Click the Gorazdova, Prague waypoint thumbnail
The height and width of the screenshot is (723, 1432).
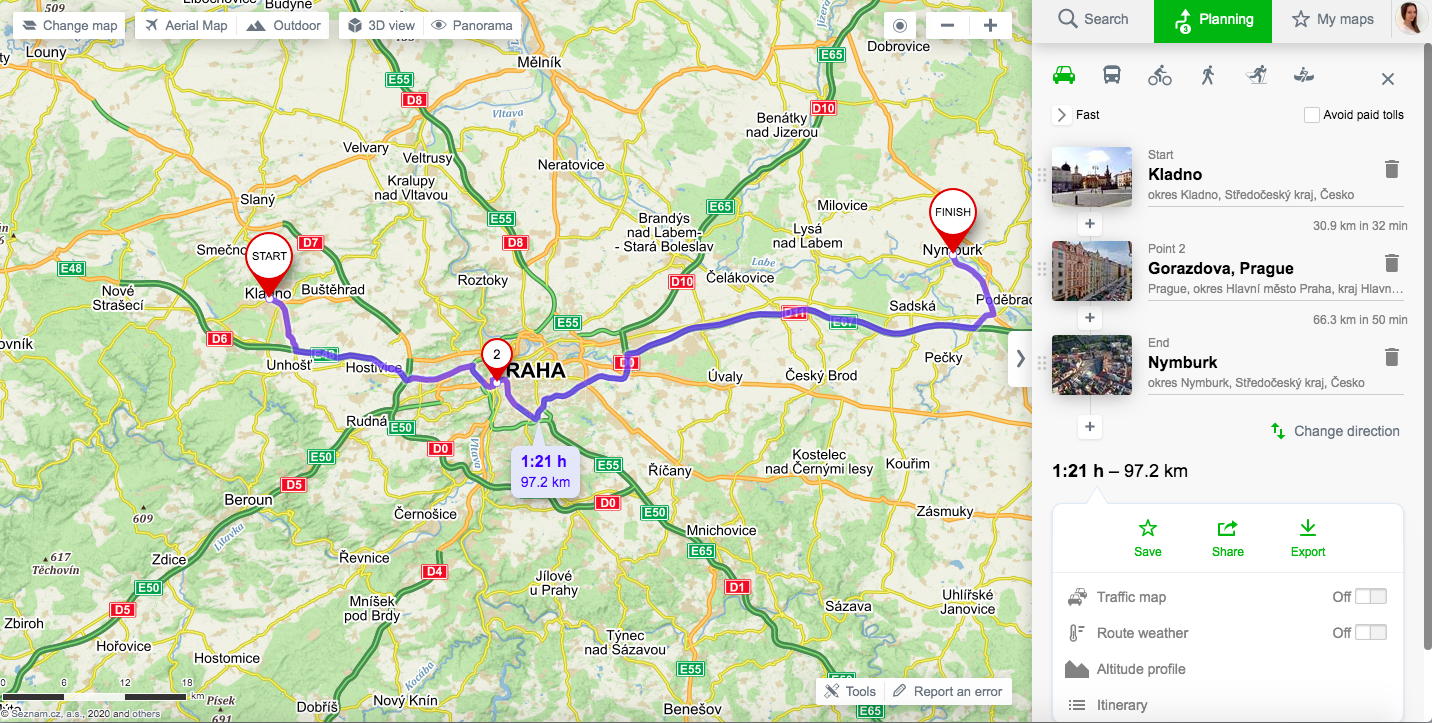click(1092, 271)
